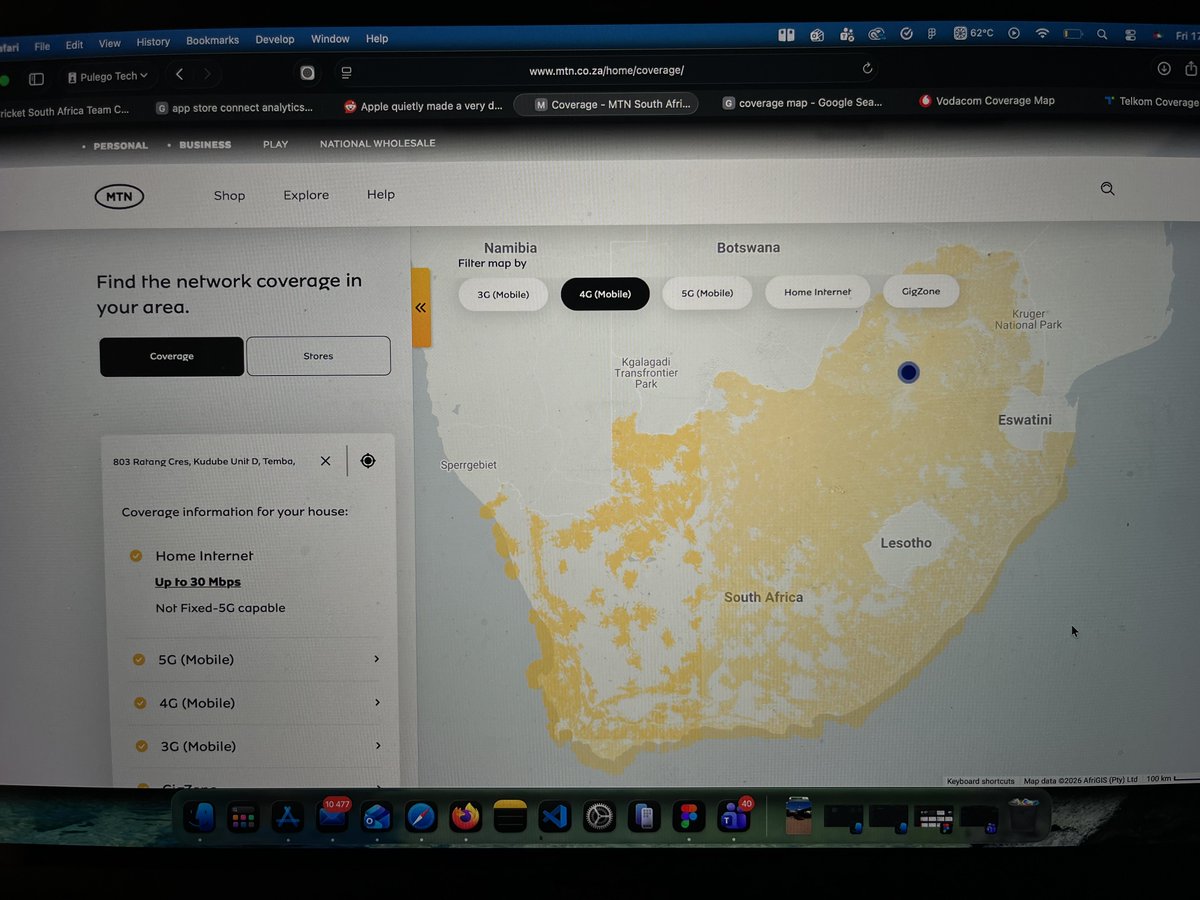
Task: Open the Shop navigation link
Action: (x=229, y=196)
